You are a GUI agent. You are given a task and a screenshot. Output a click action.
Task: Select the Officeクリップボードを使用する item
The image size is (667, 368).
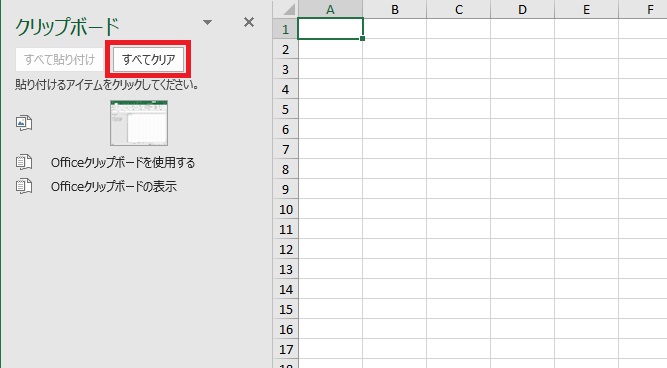pos(123,163)
